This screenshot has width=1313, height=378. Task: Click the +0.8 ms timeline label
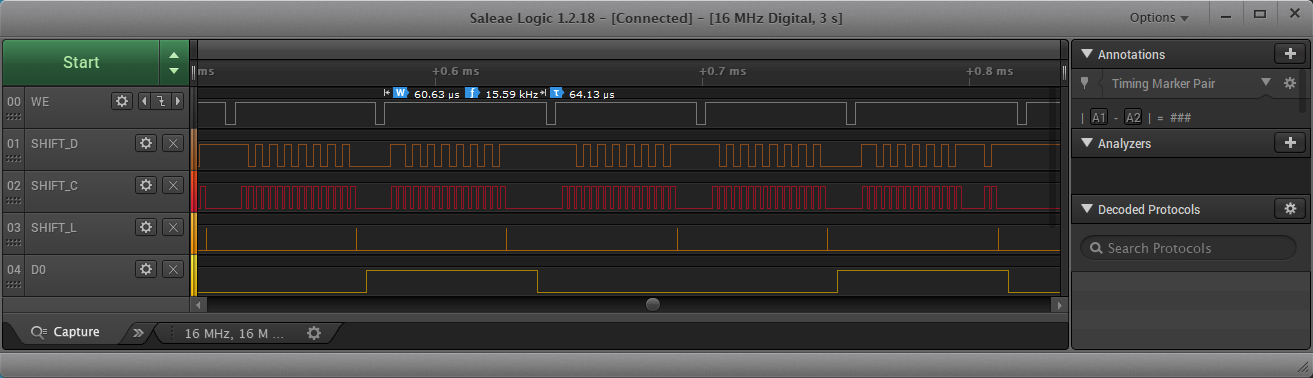point(989,71)
